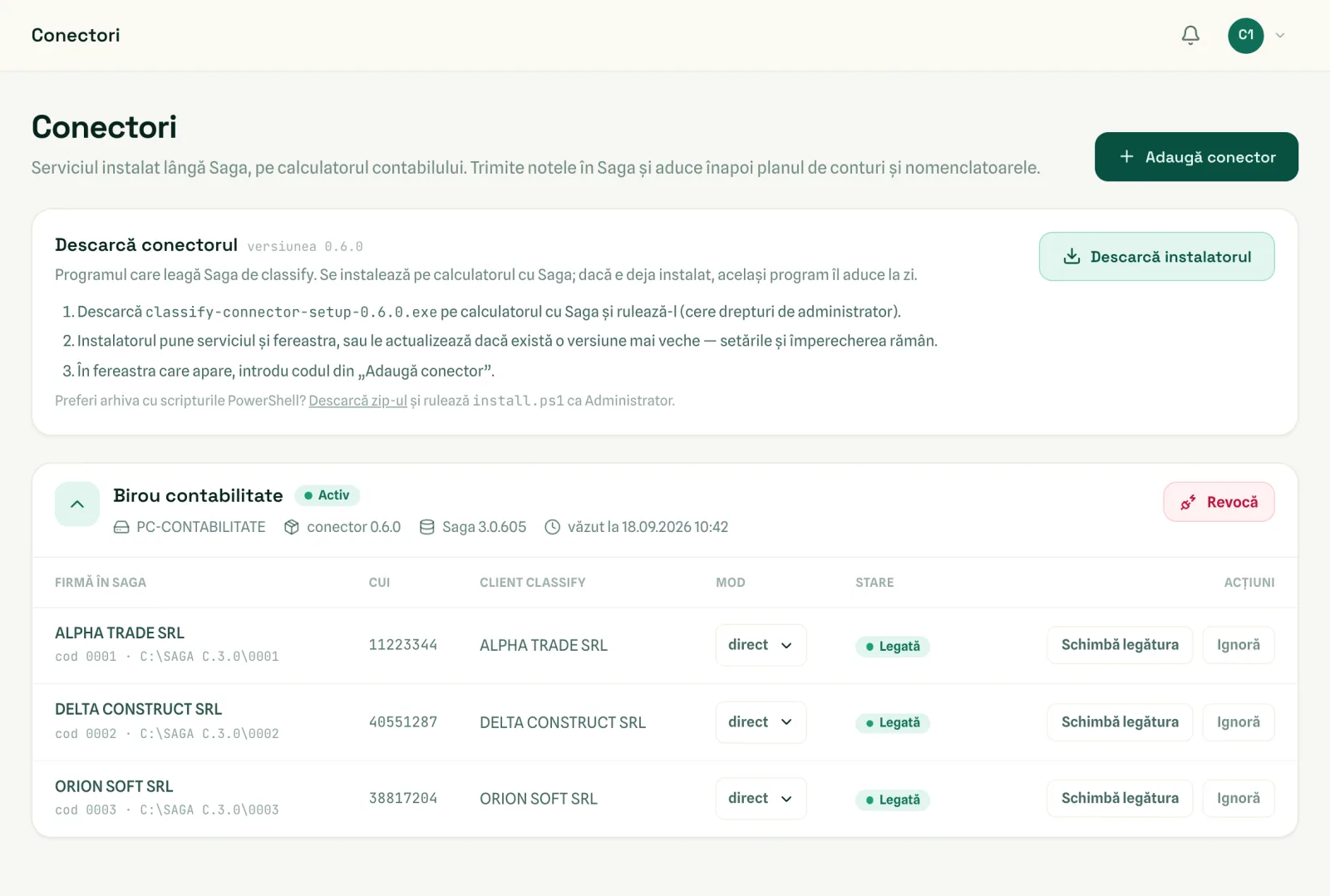Ignore the DELTA CONSTRUCT SRL row
This screenshot has height=896, width=1330.
1239,722
